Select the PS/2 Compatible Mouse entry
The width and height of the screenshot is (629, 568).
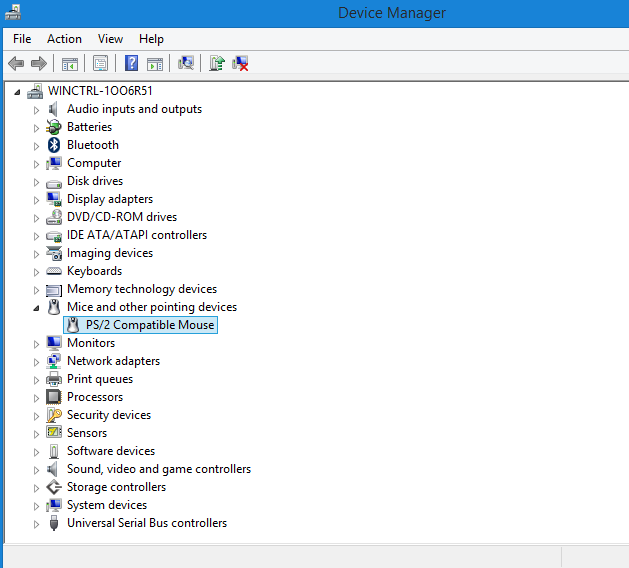pos(140,325)
